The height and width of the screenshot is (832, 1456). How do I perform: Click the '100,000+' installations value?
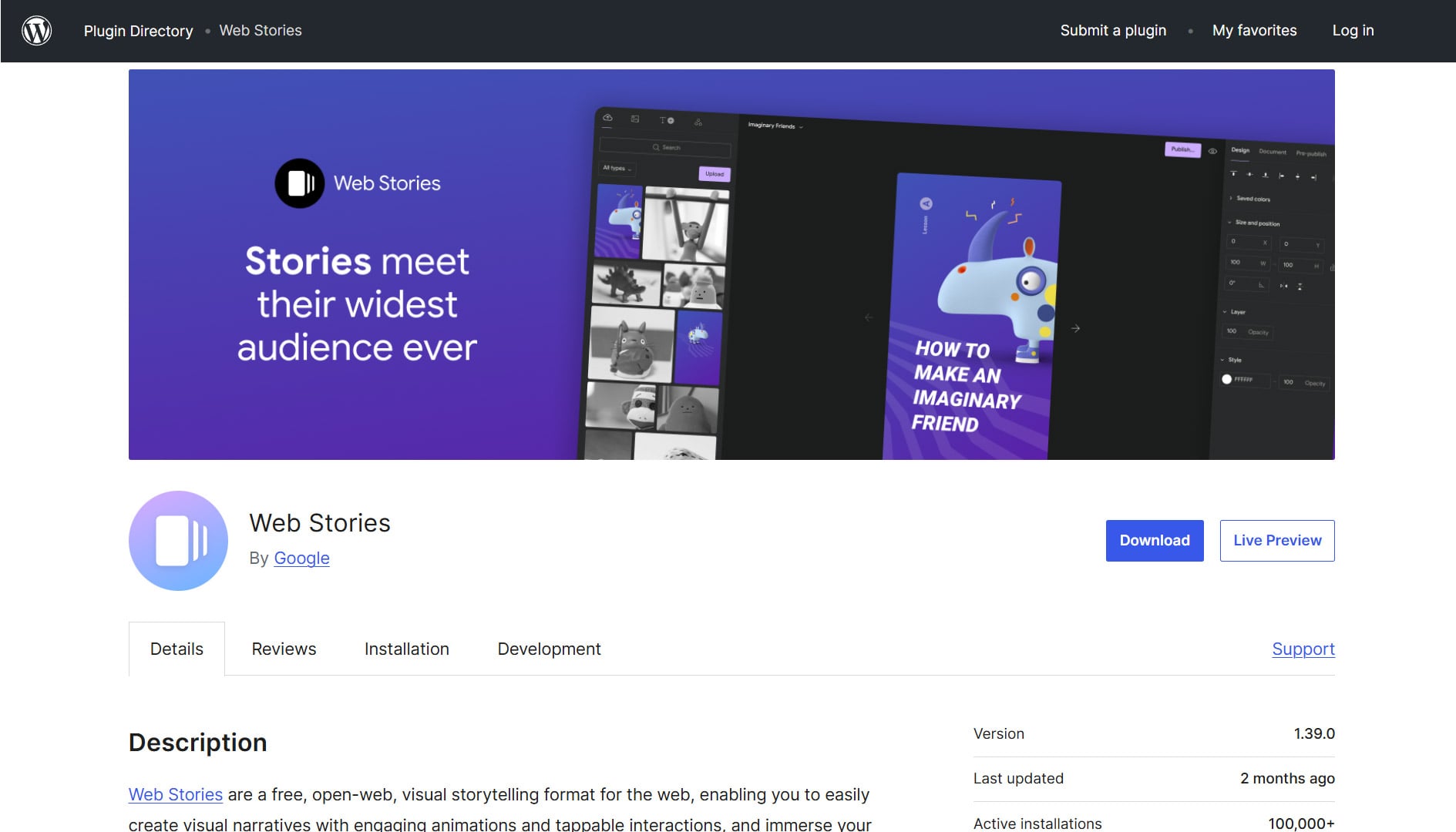click(1301, 823)
